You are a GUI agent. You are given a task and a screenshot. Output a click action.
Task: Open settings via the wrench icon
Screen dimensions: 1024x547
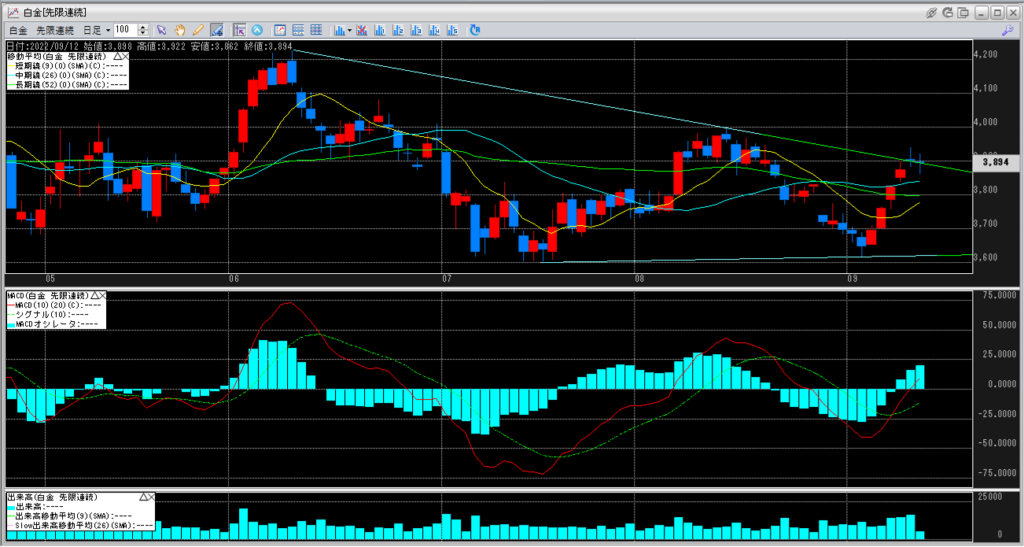point(1008,30)
